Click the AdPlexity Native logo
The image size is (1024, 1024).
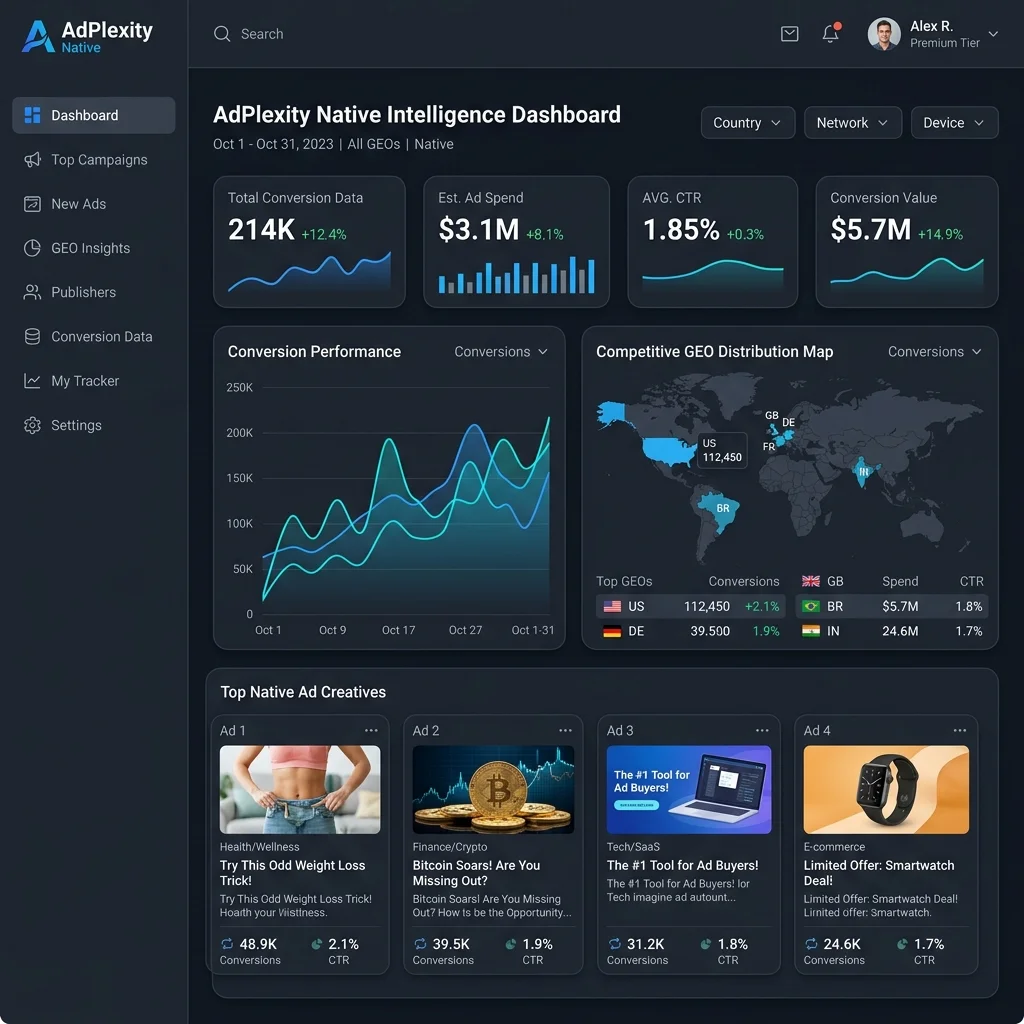[x=87, y=36]
